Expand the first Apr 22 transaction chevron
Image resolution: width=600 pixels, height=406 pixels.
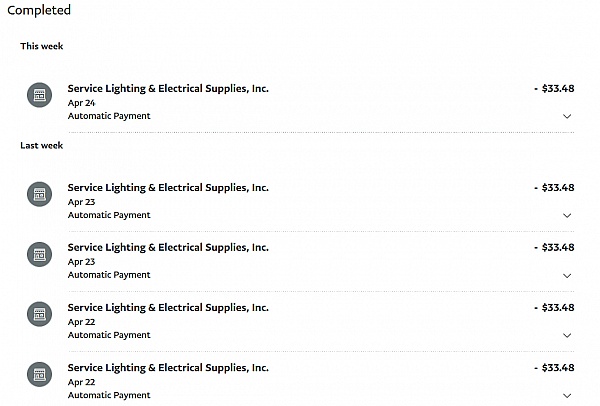point(567,335)
